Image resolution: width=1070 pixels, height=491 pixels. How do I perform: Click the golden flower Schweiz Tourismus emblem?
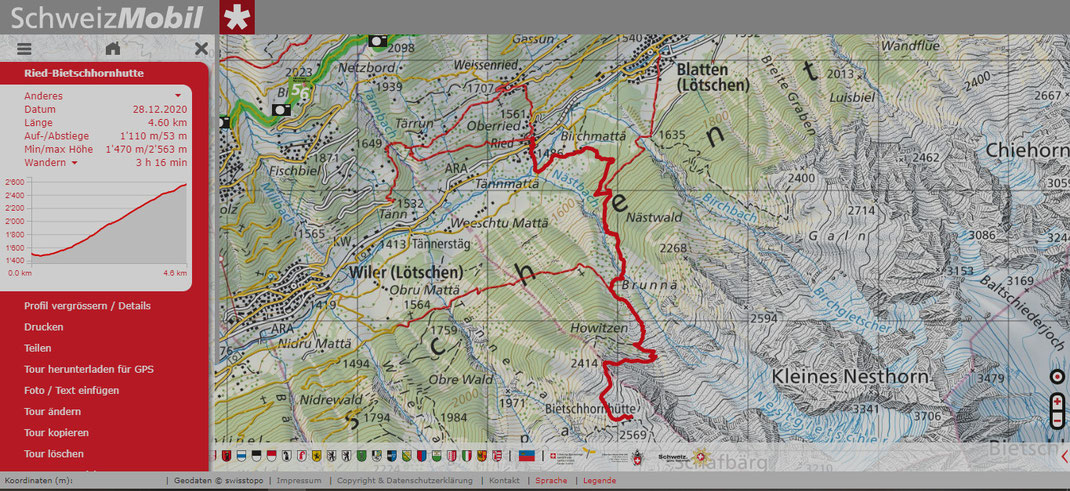click(701, 457)
